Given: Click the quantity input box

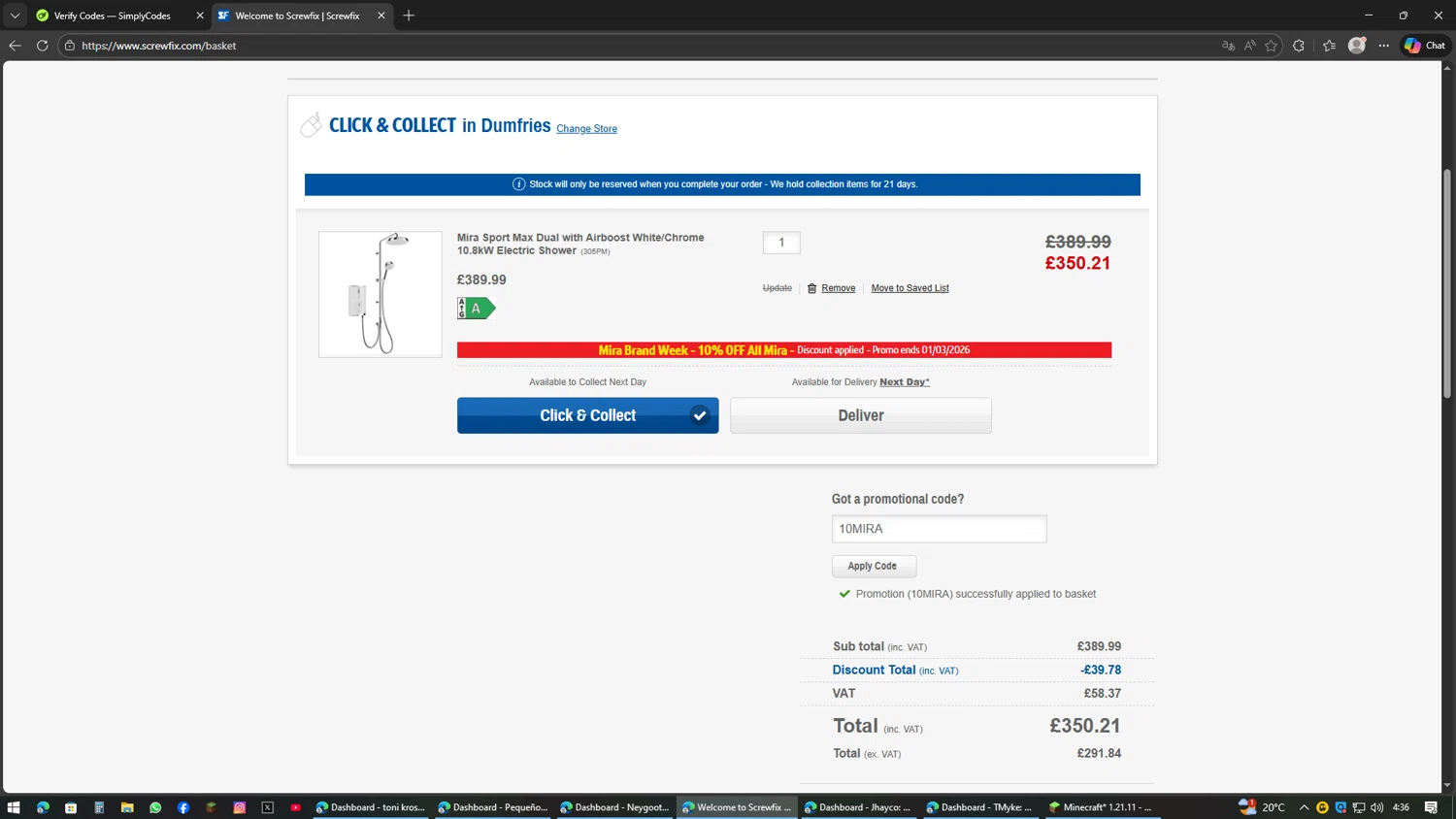Looking at the screenshot, I should tap(781, 243).
